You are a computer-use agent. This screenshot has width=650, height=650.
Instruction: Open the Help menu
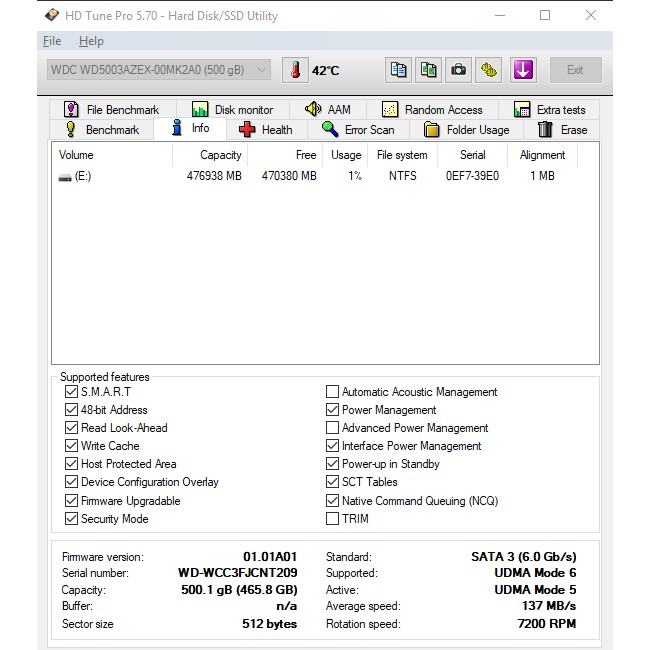[91, 41]
